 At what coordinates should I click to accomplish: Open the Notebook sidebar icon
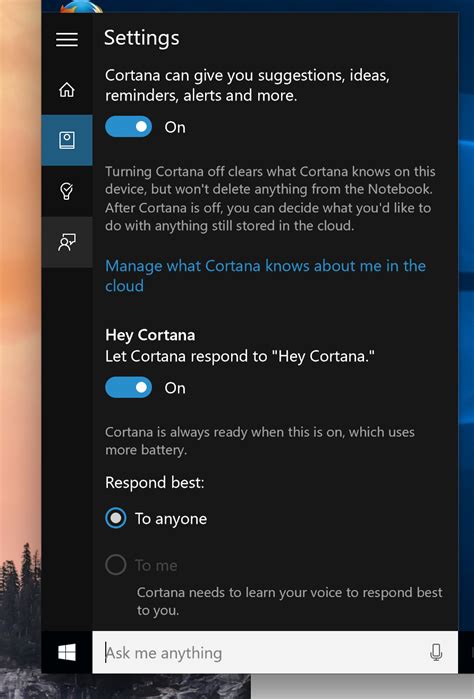tap(67, 140)
